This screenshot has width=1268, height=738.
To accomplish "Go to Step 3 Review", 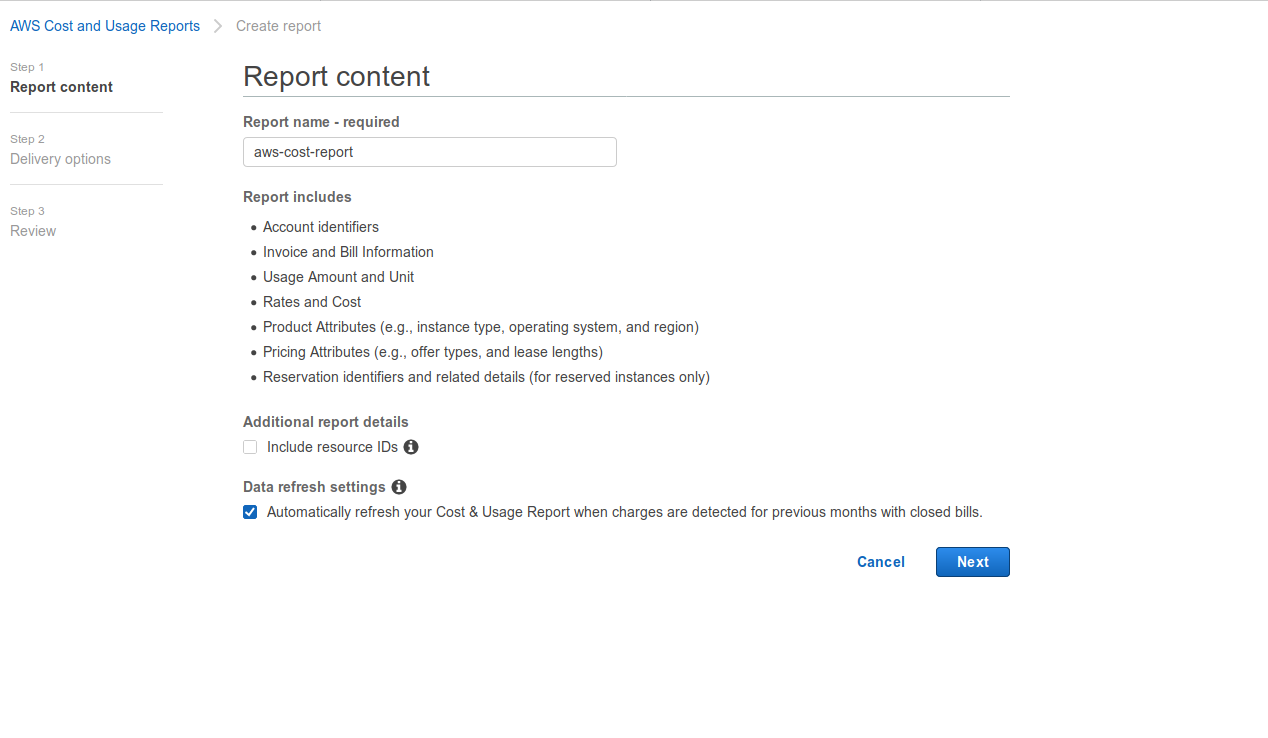I will [x=33, y=222].
